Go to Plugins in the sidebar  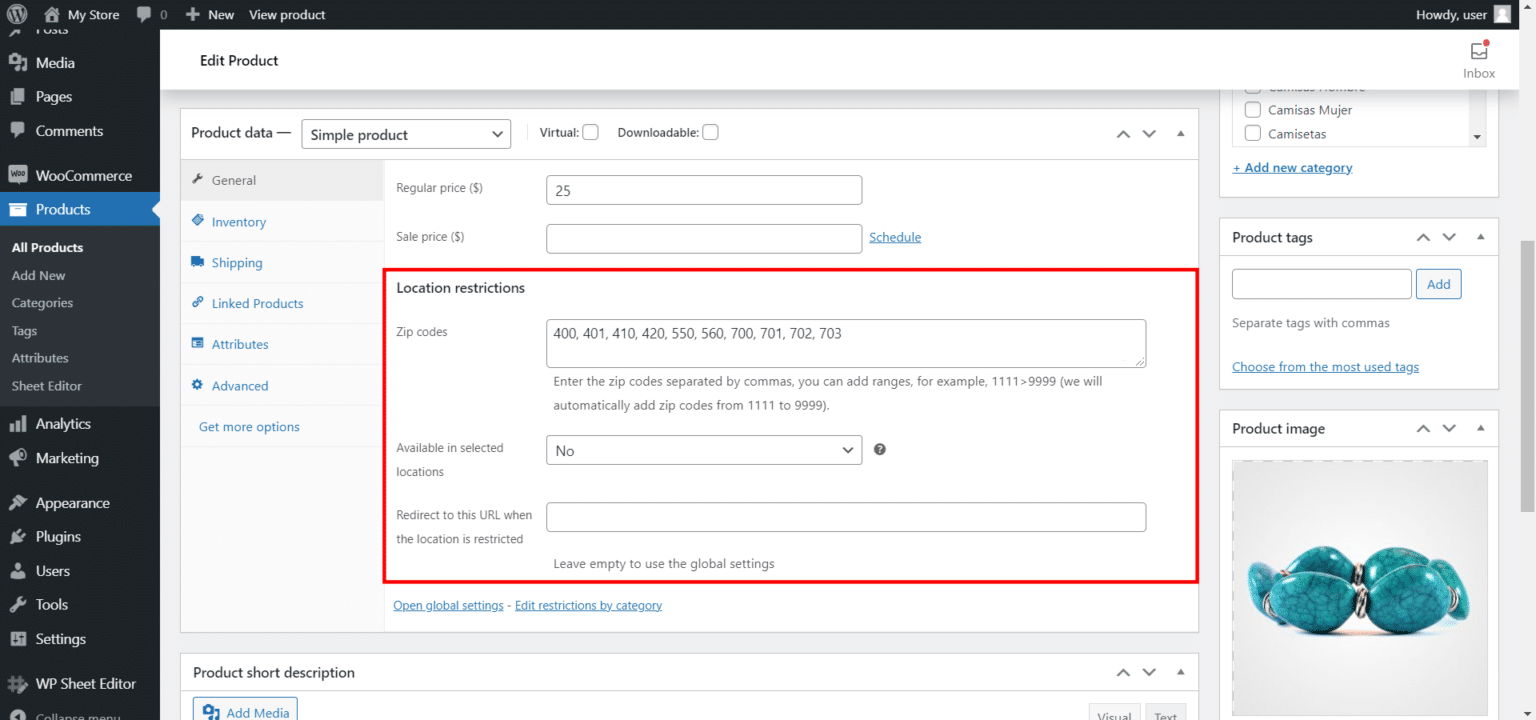pos(58,537)
